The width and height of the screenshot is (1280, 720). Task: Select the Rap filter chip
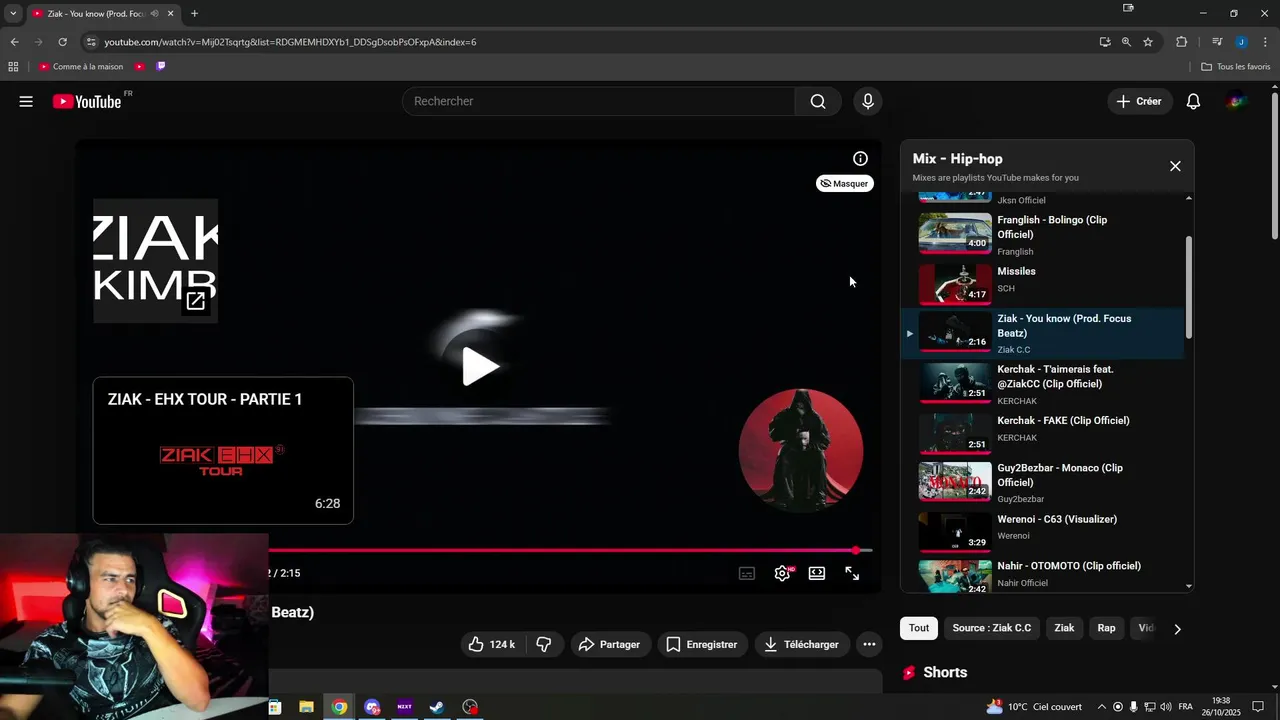click(1106, 628)
